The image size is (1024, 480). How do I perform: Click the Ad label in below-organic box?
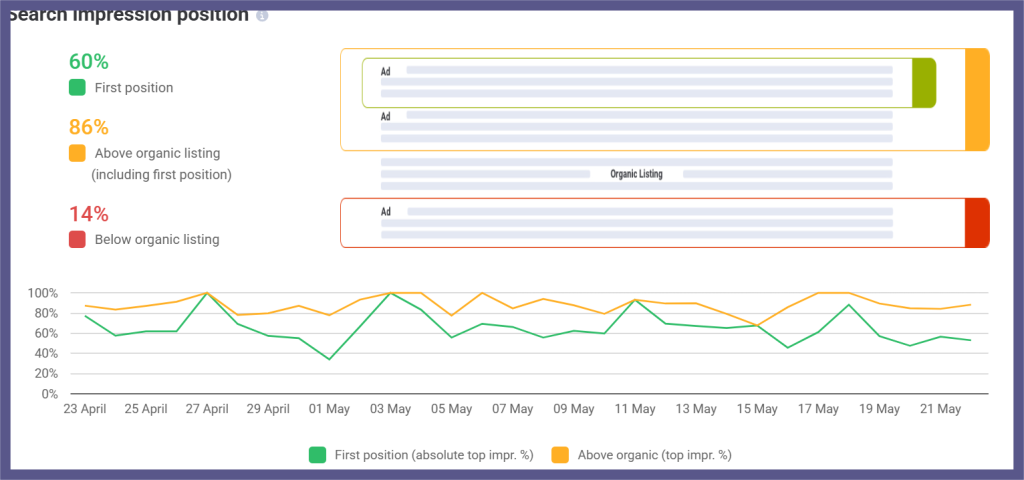(x=386, y=212)
